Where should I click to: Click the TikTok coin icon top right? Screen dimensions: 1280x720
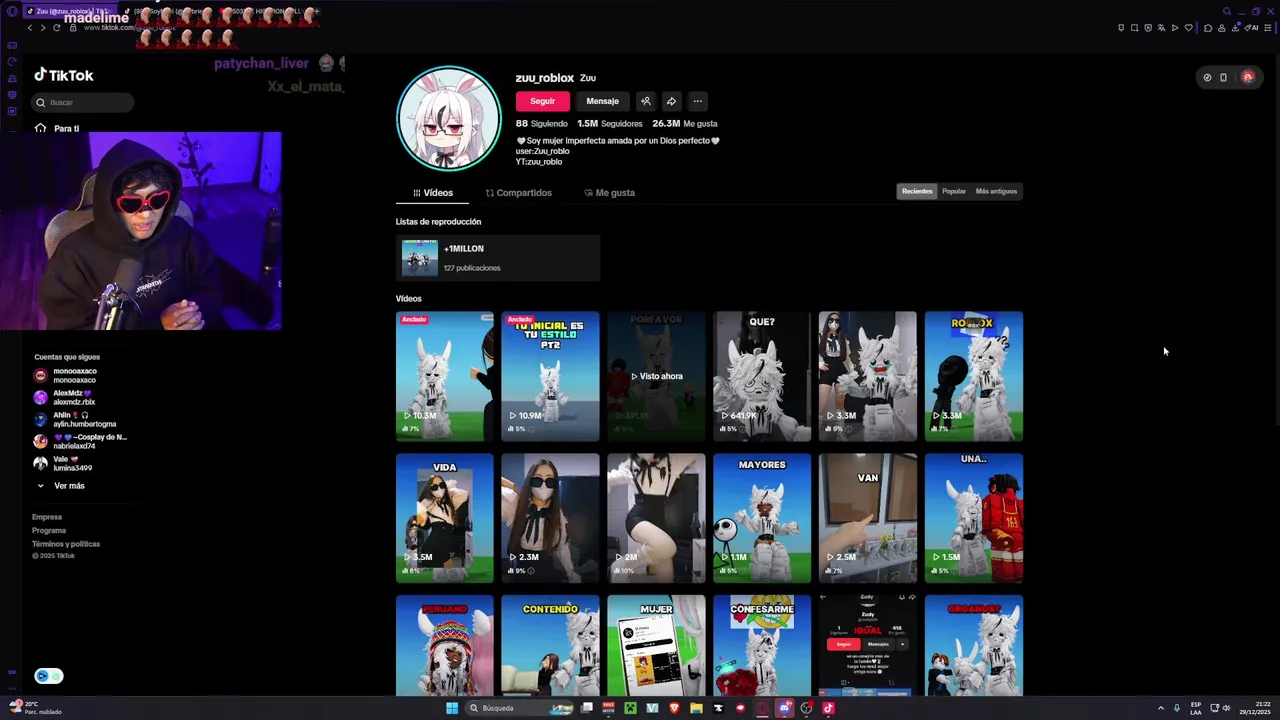coord(1207,77)
